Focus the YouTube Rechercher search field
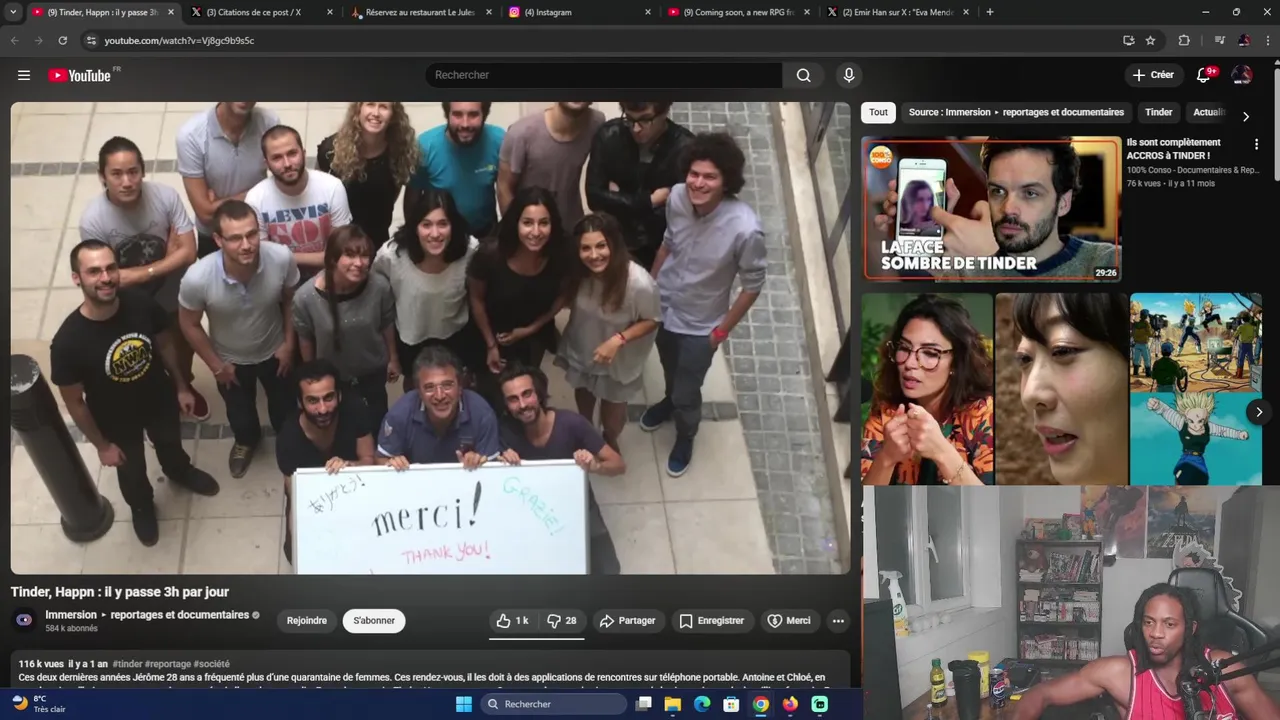The image size is (1280, 720). tap(604, 75)
